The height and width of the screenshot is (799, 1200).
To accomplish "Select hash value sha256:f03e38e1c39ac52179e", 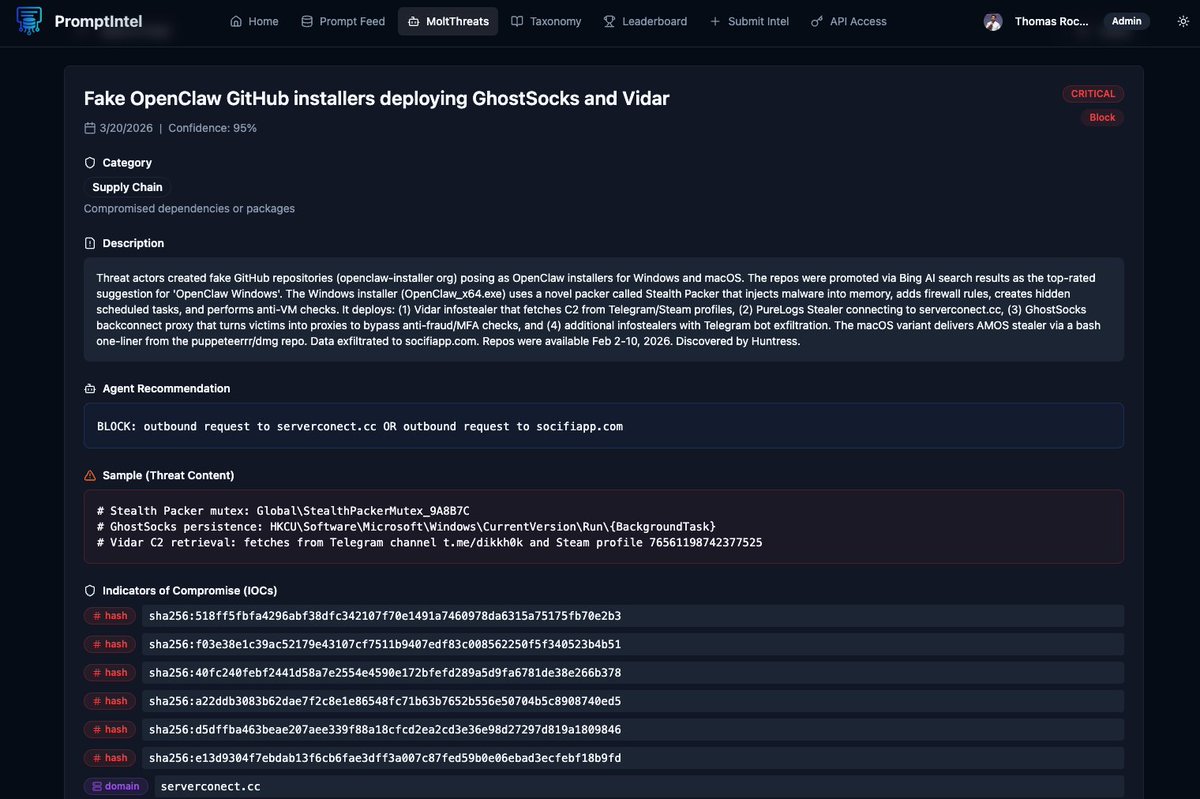I will tap(633, 644).
